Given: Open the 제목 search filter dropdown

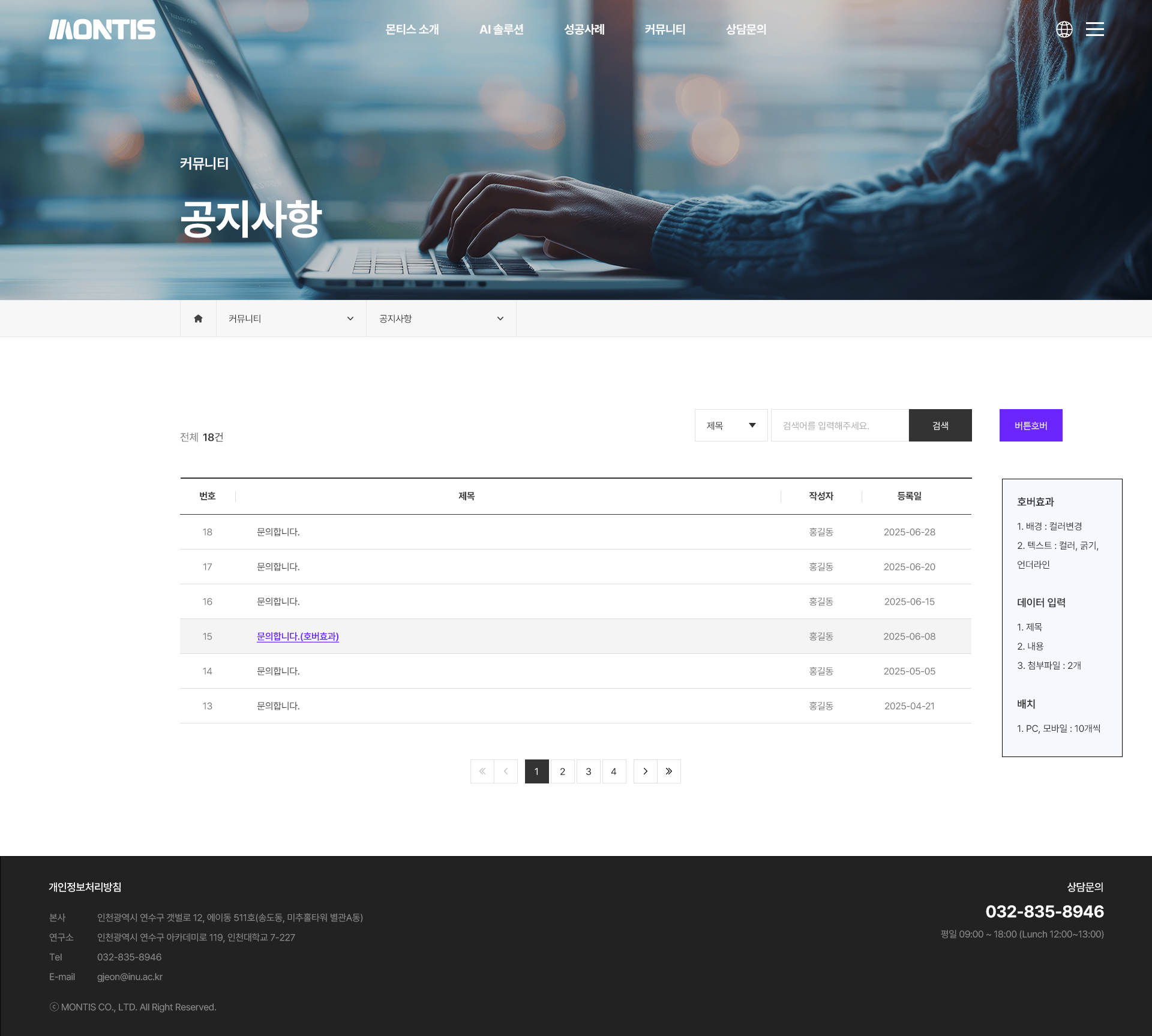Looking at the screenshot, I should click(731, 425).
